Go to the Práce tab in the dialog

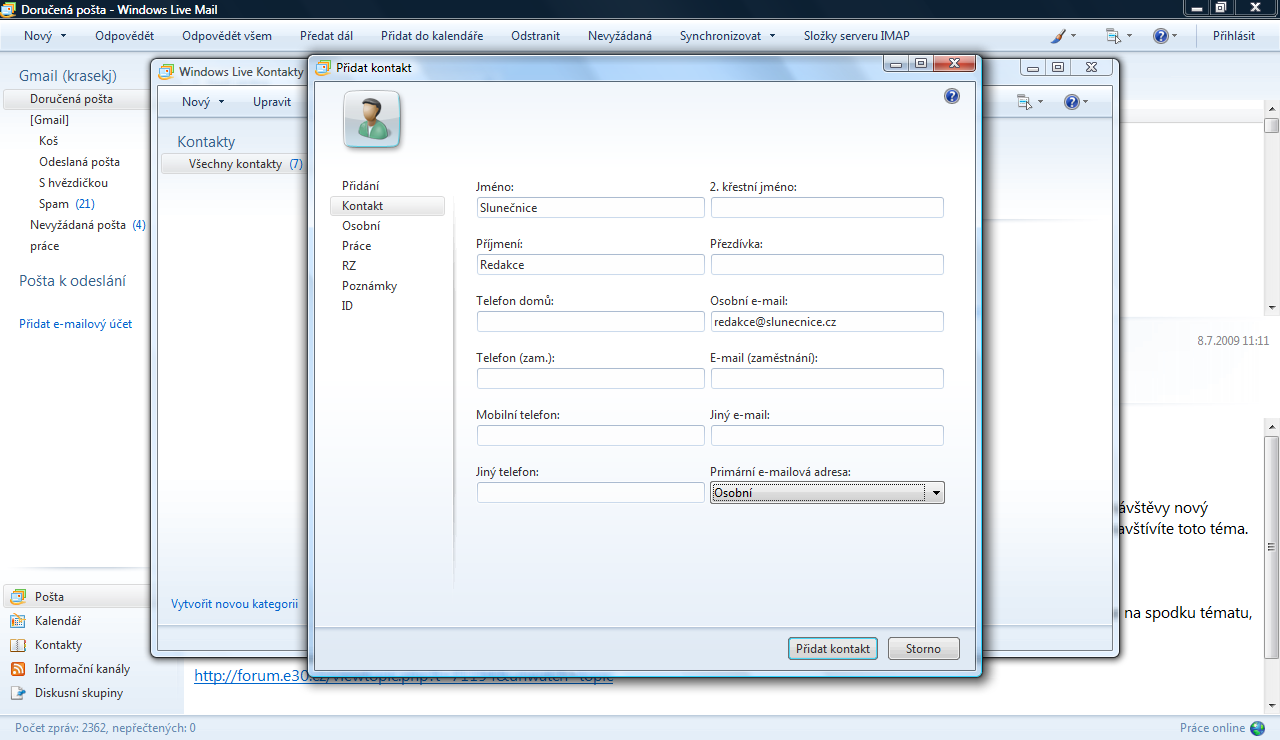(357, 246)
